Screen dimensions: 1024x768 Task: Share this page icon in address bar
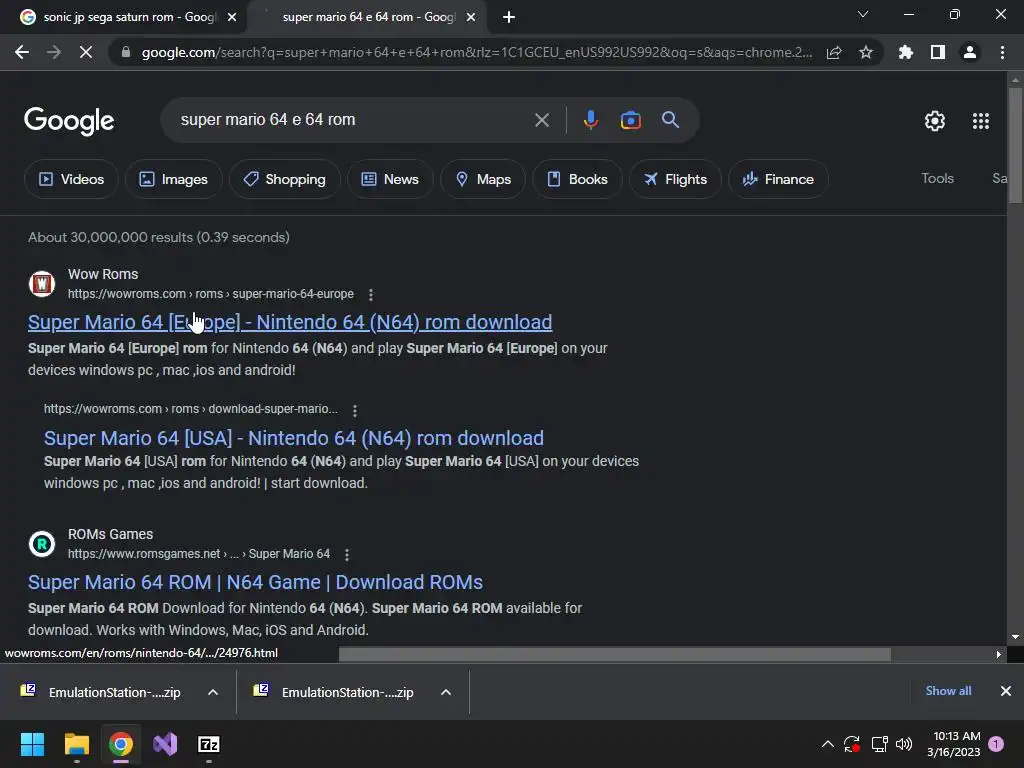tap(834, 52)
